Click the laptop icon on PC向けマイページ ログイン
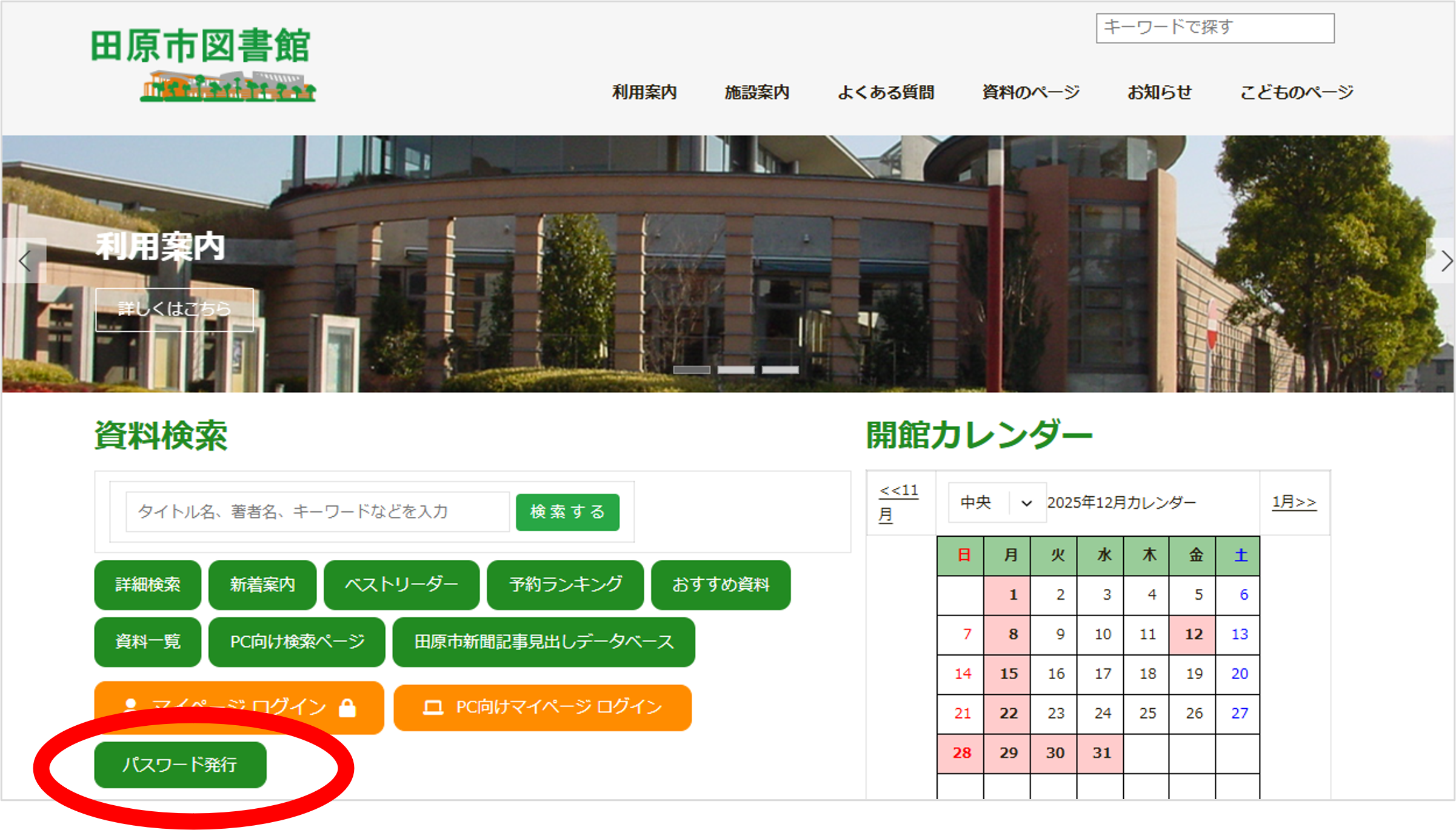Viewport: 1456px width, 830px height. 433,707
